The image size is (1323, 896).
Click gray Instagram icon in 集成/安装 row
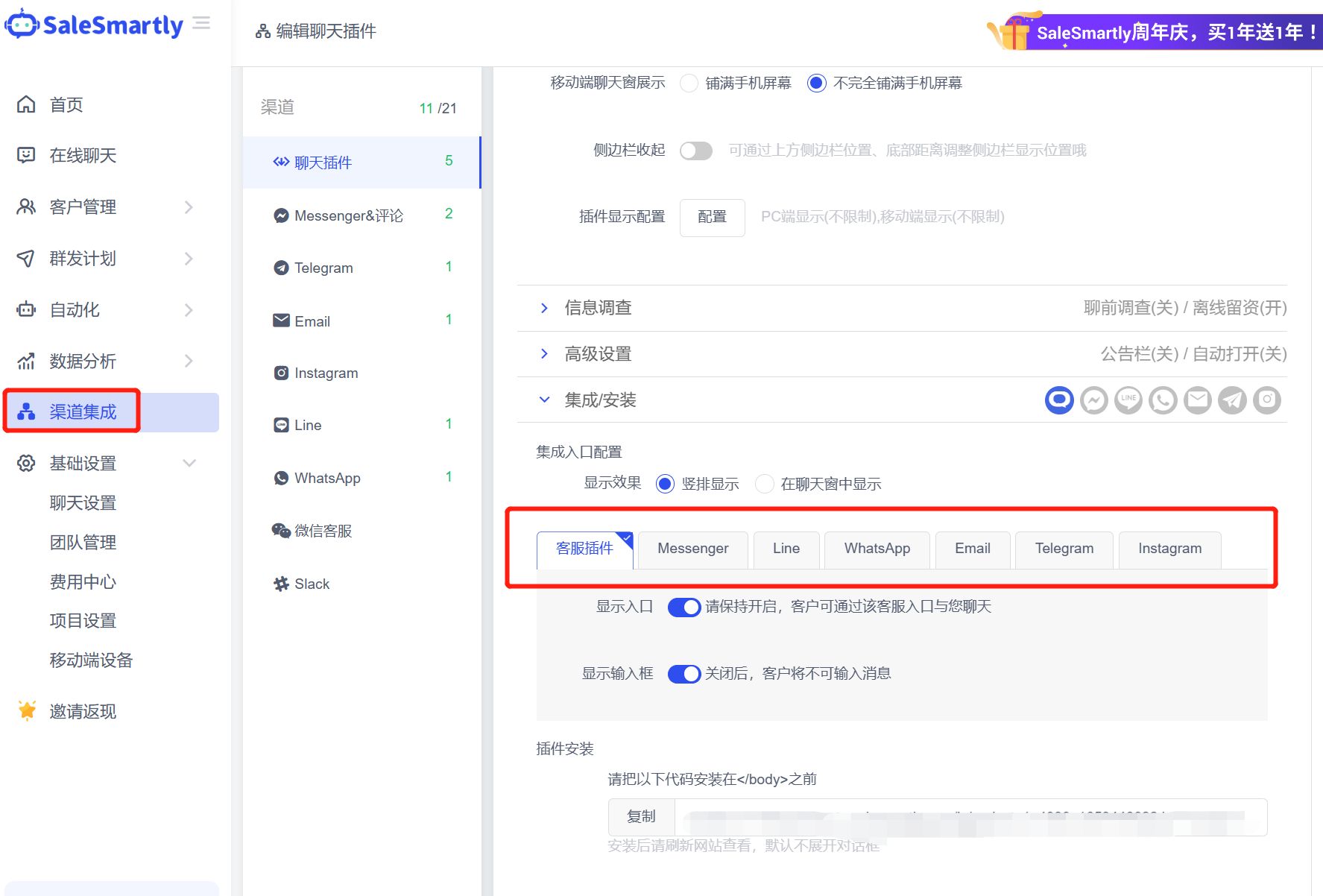(x=1267, y=400)
